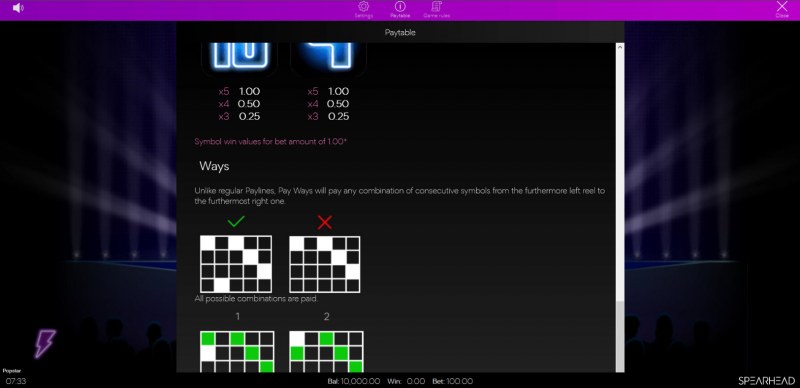800x388 pixels.
Task: Close the paytable with the X icon
Action: pyautogui.click(x=782, y=6)
